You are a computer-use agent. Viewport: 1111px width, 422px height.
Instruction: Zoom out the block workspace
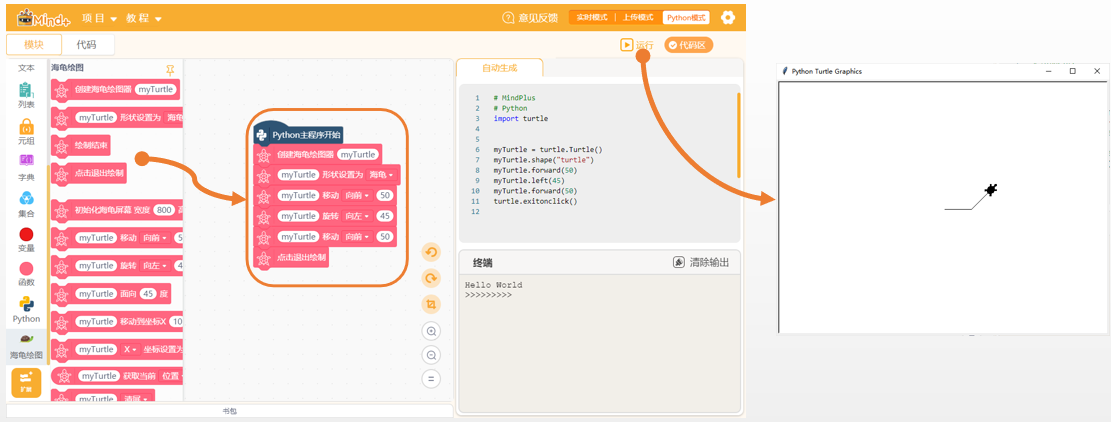431,355
